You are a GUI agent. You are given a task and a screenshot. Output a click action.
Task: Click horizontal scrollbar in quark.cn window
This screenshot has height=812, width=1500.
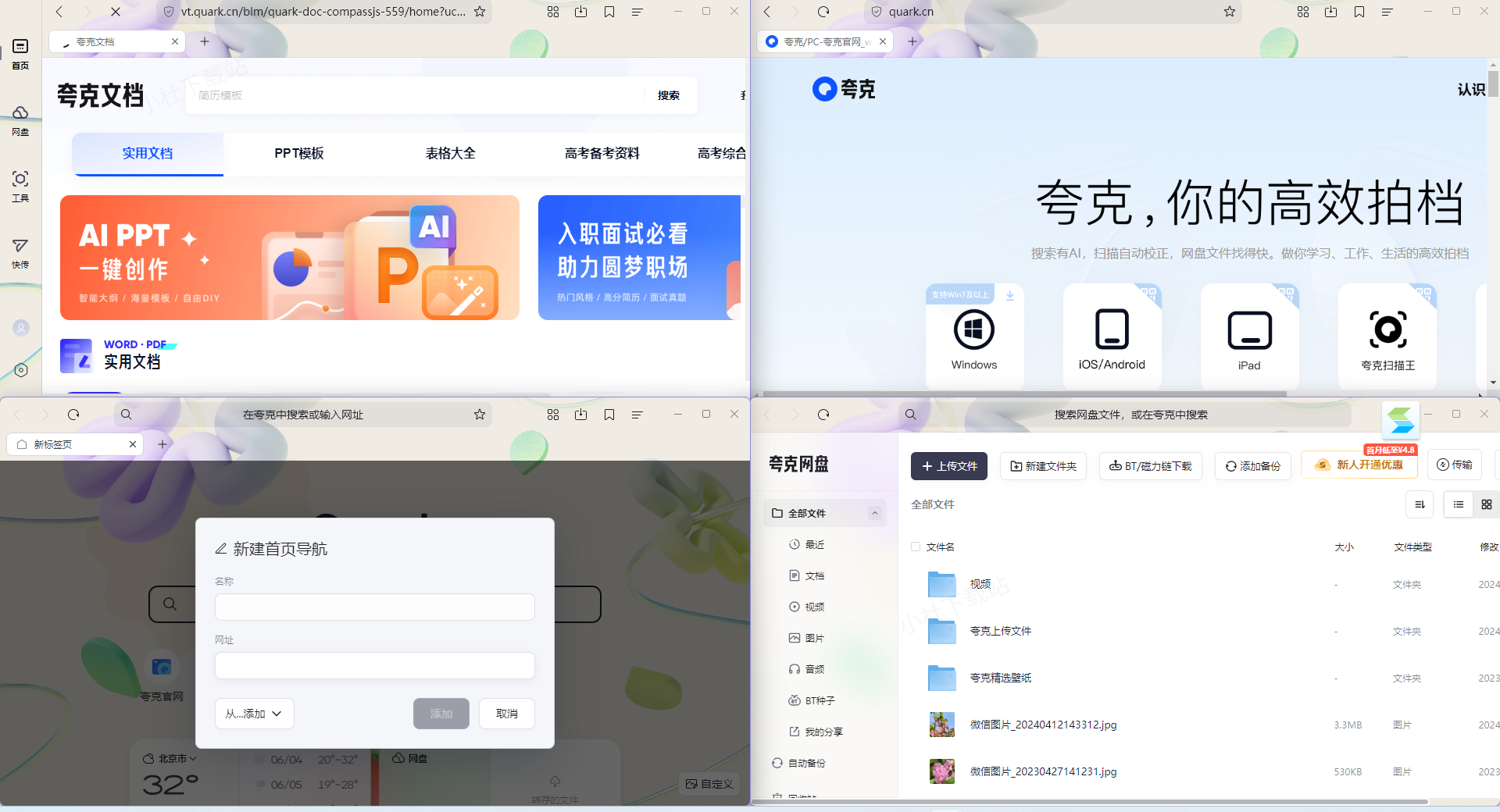(1024, 394)
